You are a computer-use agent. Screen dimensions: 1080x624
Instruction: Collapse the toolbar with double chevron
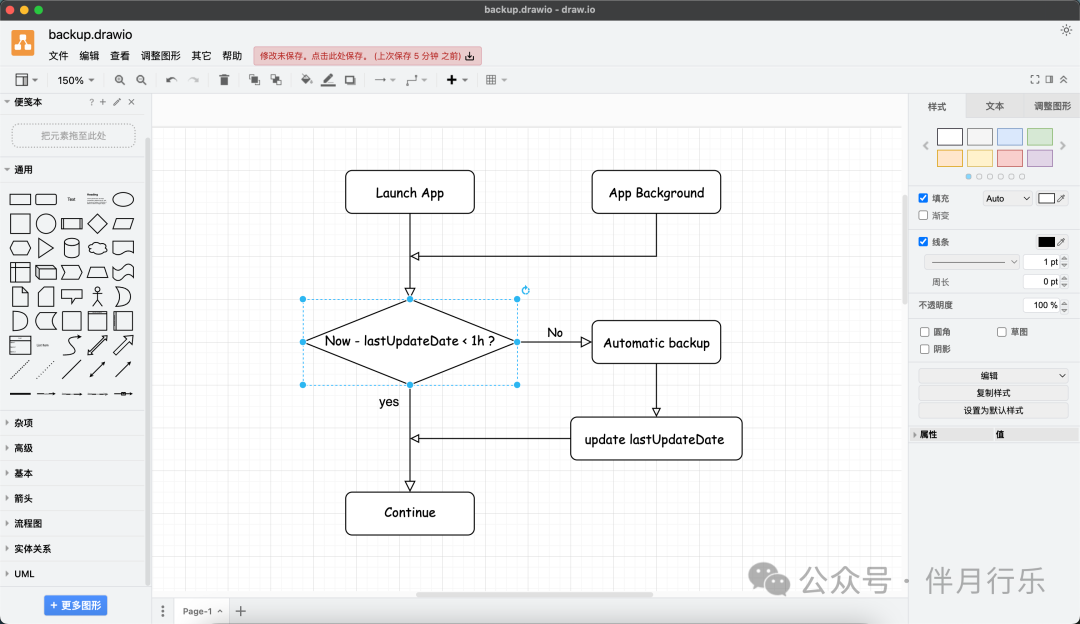[1063, 80]
